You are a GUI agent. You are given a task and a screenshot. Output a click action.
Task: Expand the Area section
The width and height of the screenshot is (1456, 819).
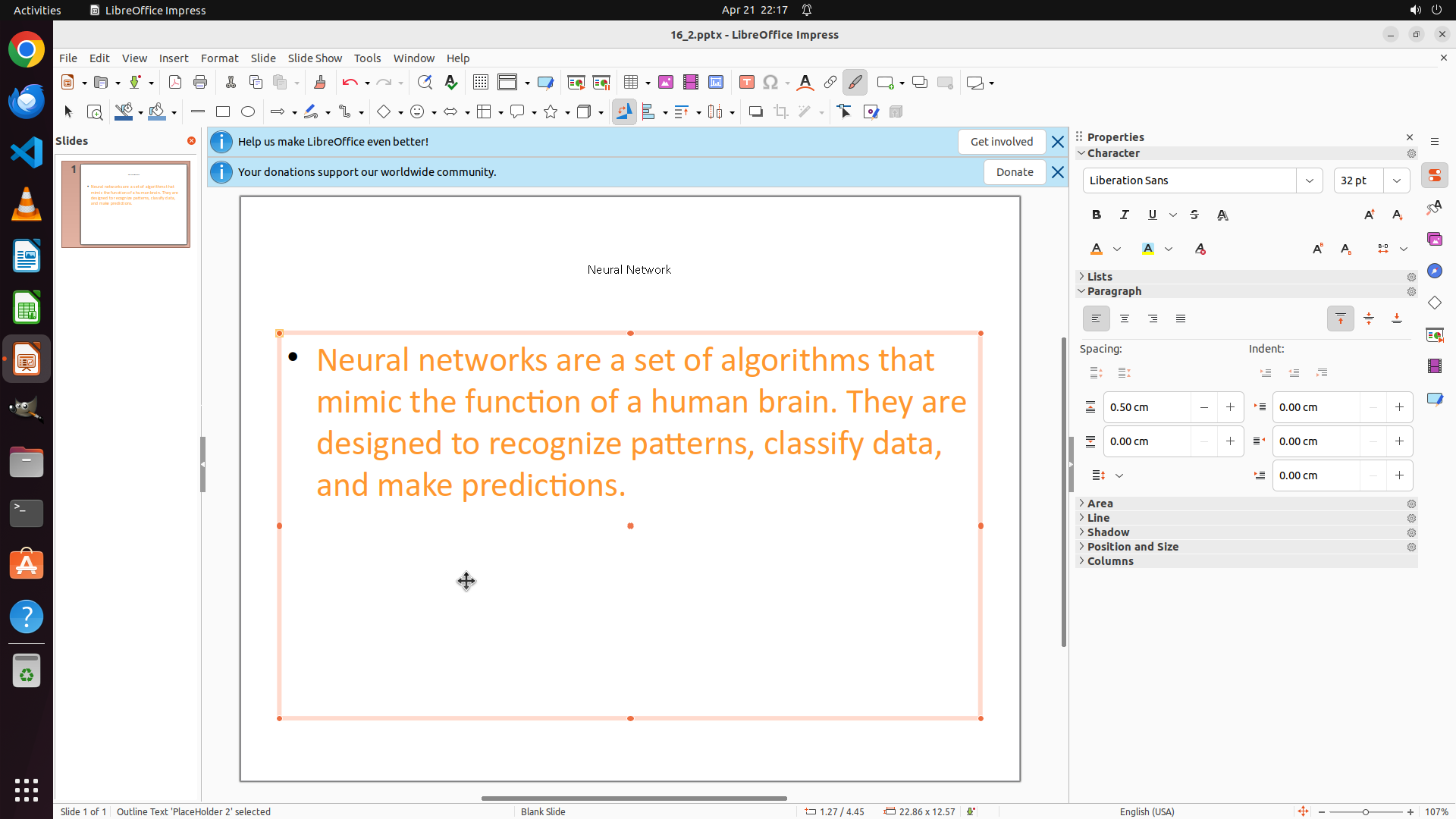point(1100,504)
